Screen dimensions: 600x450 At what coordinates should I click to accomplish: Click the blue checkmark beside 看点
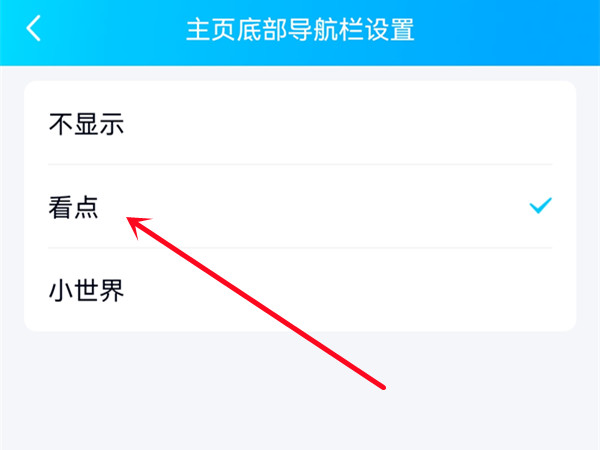[540, 205]
